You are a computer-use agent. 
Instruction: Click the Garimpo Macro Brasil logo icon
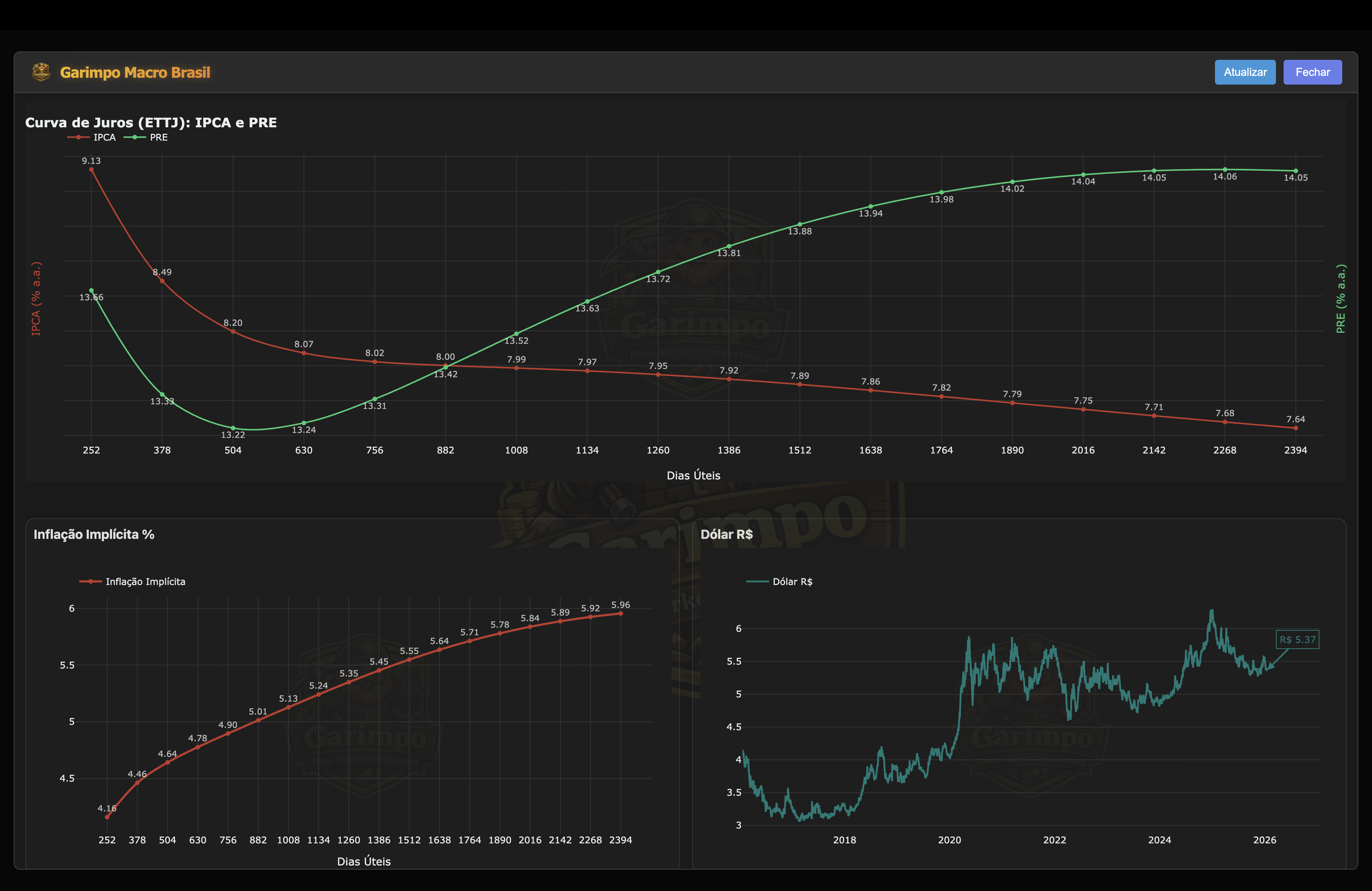pyautogui.click(x=41, y=72)
